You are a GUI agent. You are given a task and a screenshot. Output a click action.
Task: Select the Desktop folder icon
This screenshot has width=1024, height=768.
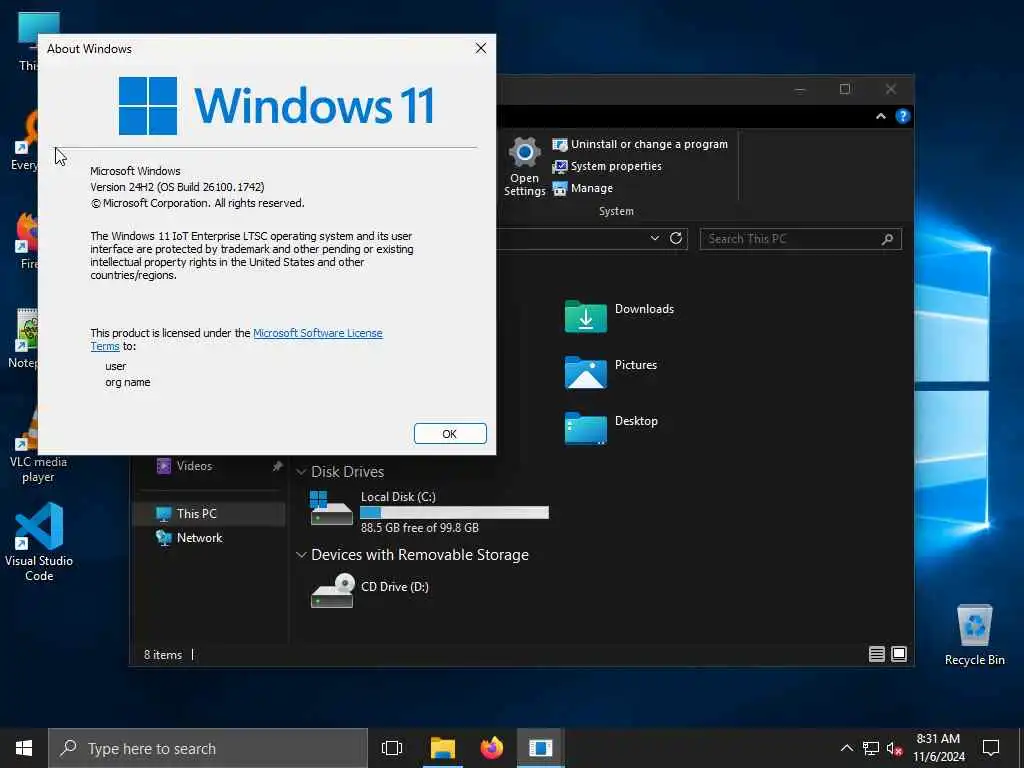coord(585,429)
